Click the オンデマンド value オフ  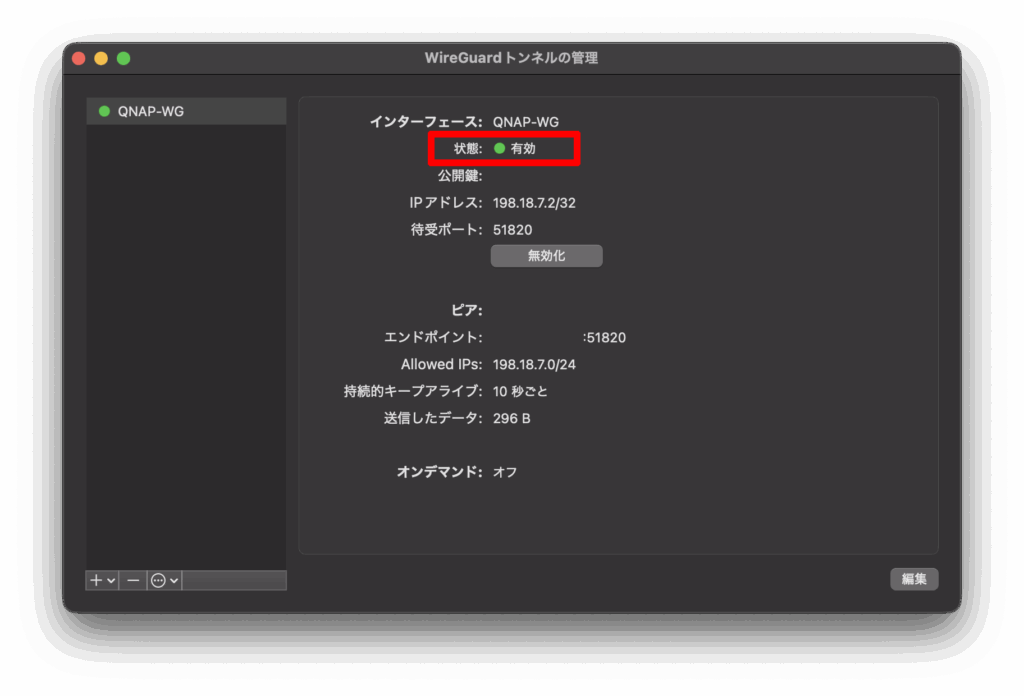click(505, 472)
